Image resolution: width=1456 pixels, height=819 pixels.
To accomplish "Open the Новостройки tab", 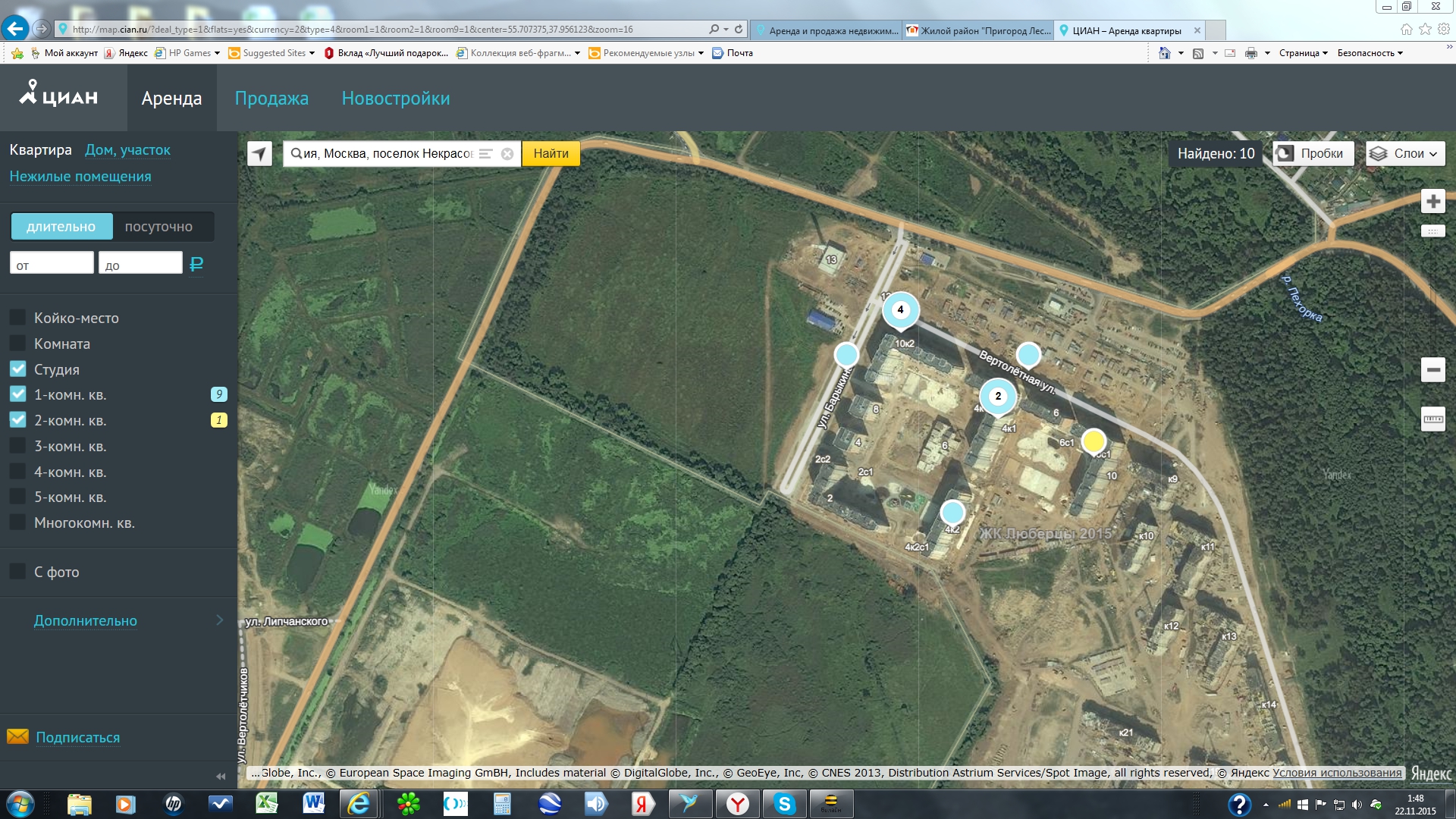I will 395,99.
